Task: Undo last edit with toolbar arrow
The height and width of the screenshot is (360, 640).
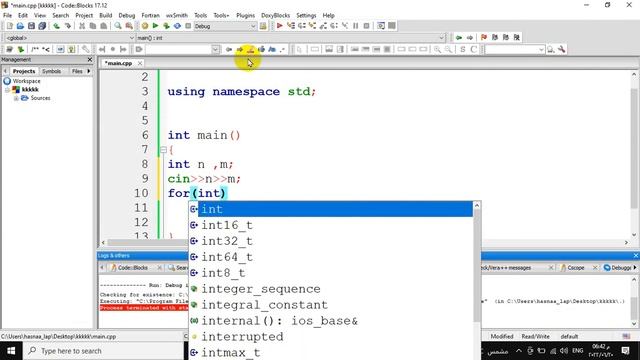Action: (x=56, y=26)
